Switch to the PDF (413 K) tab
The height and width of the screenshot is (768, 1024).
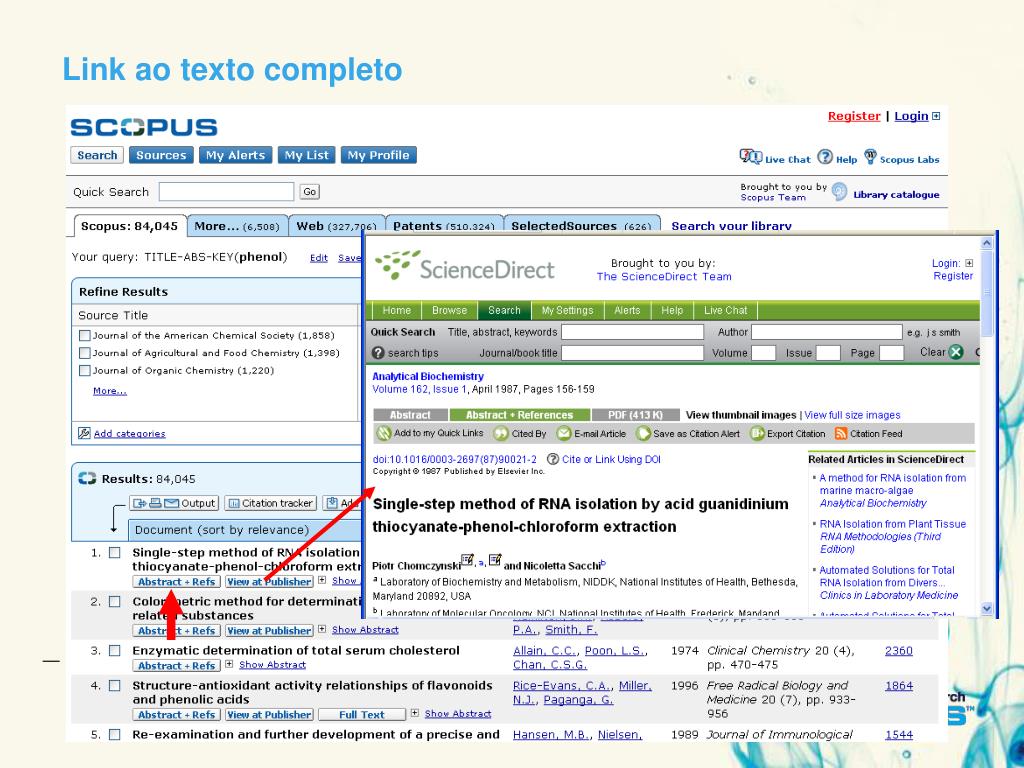coord(635,415)
